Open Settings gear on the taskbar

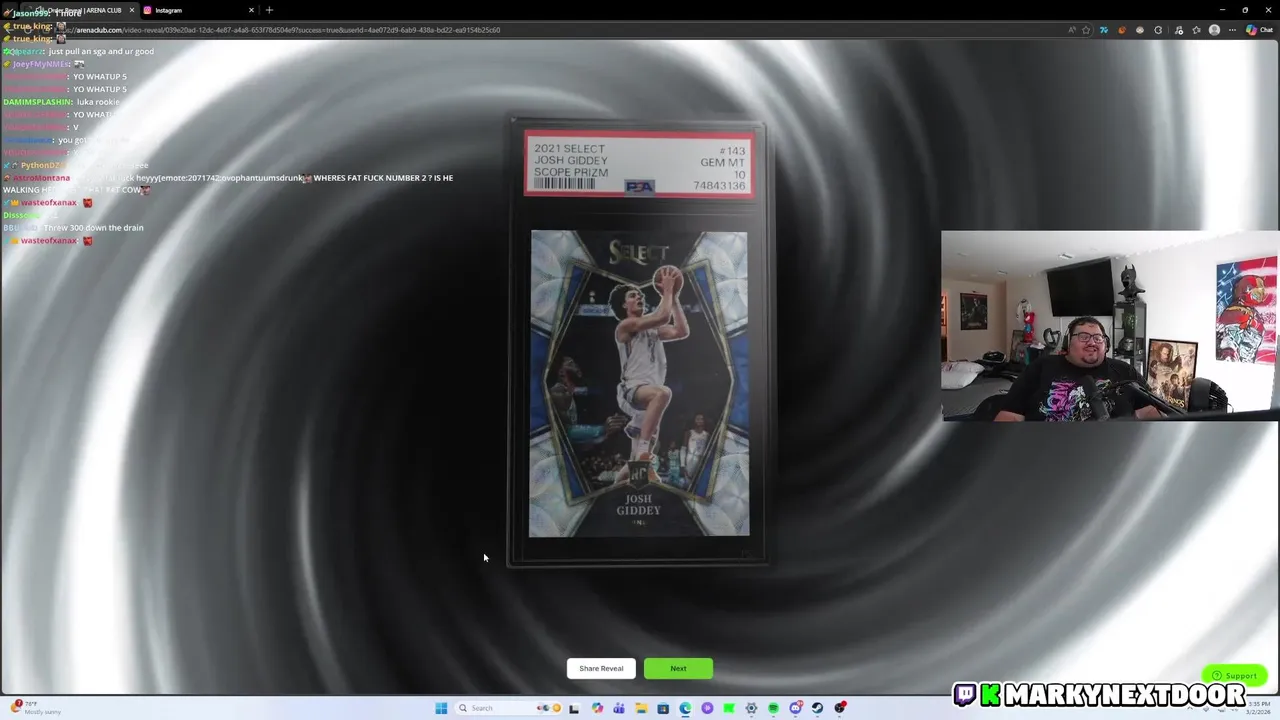(x=751, y=708)
